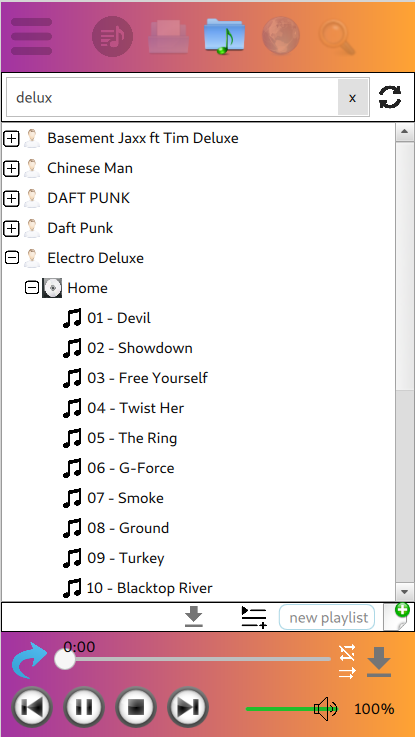
Task: Click the download icon beside seek bar
Action: (x=379, y=662)
